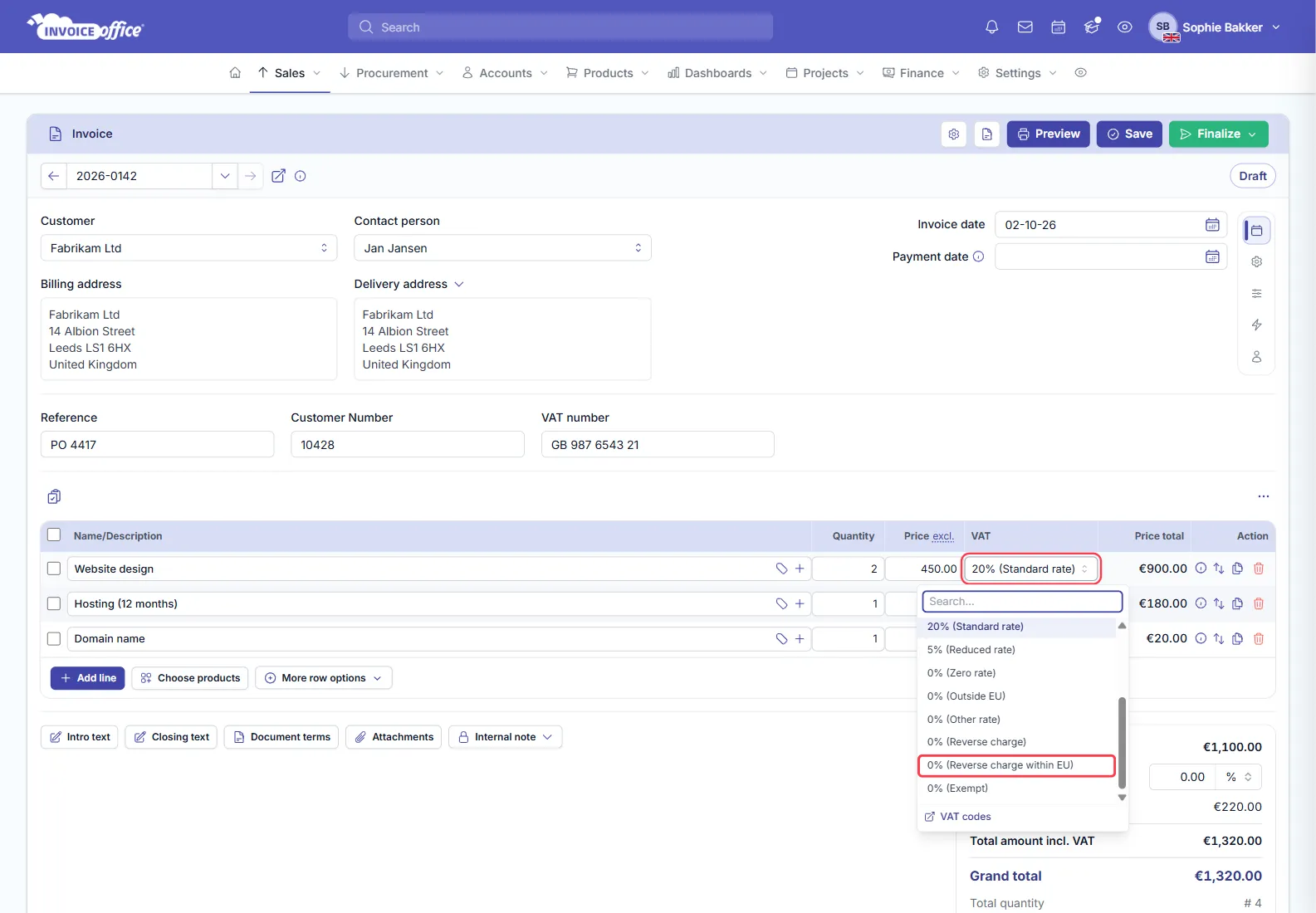The image size is (1316, 913).
Task: Choose 5% (Reduced rate) VAT option
Action: pos(1016,650)
